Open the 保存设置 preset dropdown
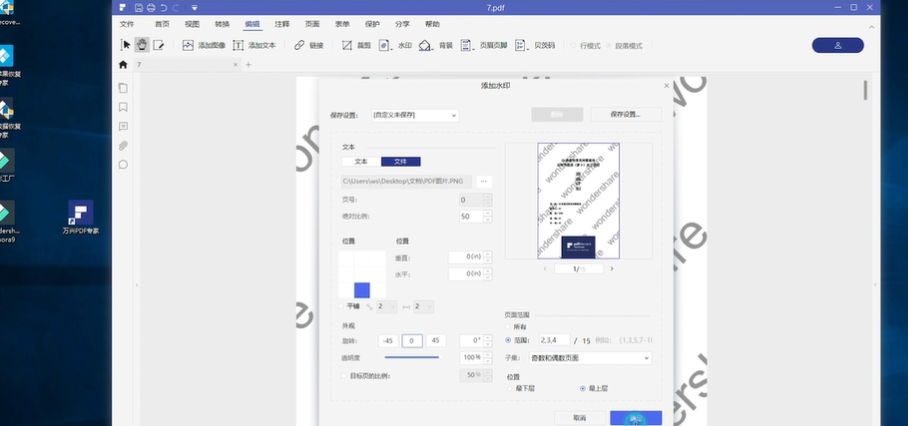 [x=415, y=115]
